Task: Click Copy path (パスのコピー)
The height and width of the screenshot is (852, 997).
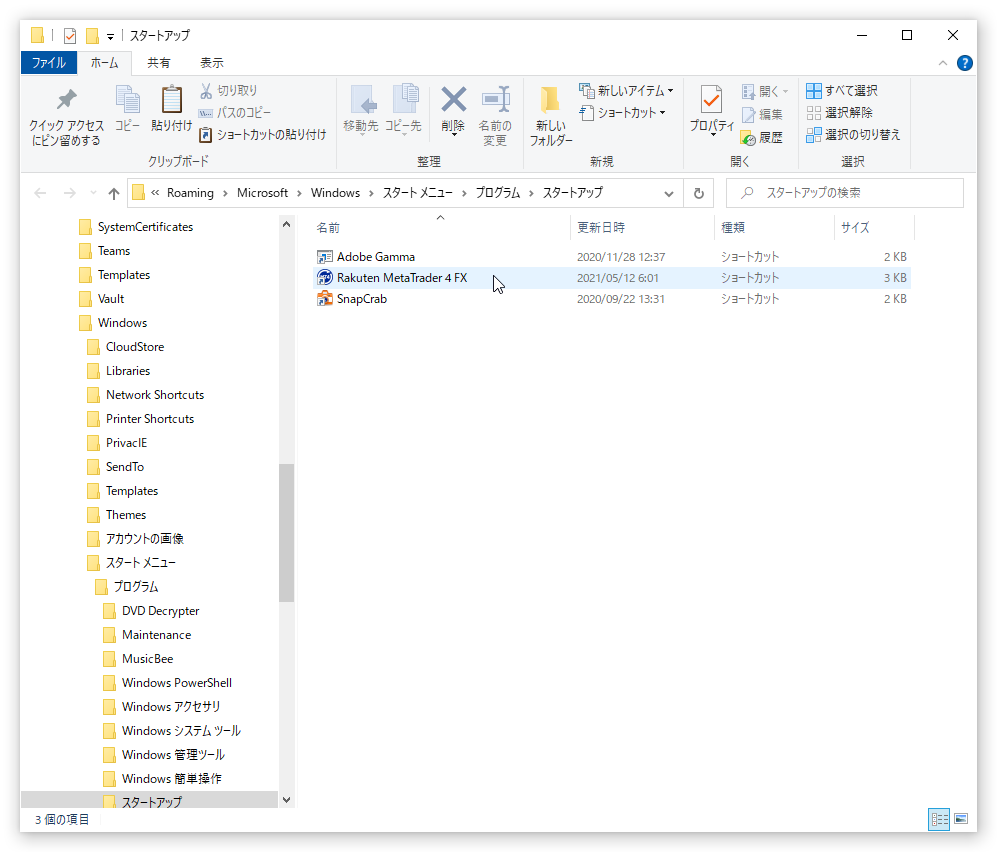Action: click(x=235, y=113)
